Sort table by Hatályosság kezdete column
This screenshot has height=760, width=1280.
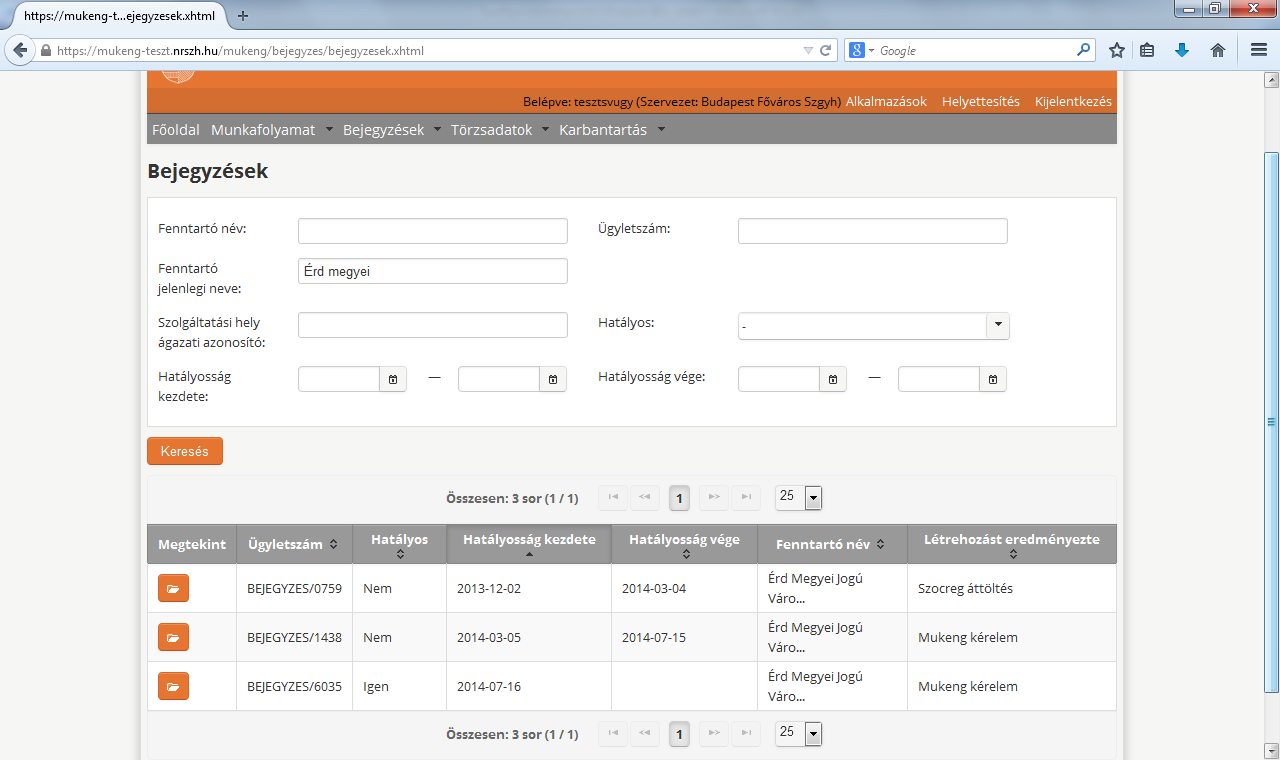click(x=529, y=545)
